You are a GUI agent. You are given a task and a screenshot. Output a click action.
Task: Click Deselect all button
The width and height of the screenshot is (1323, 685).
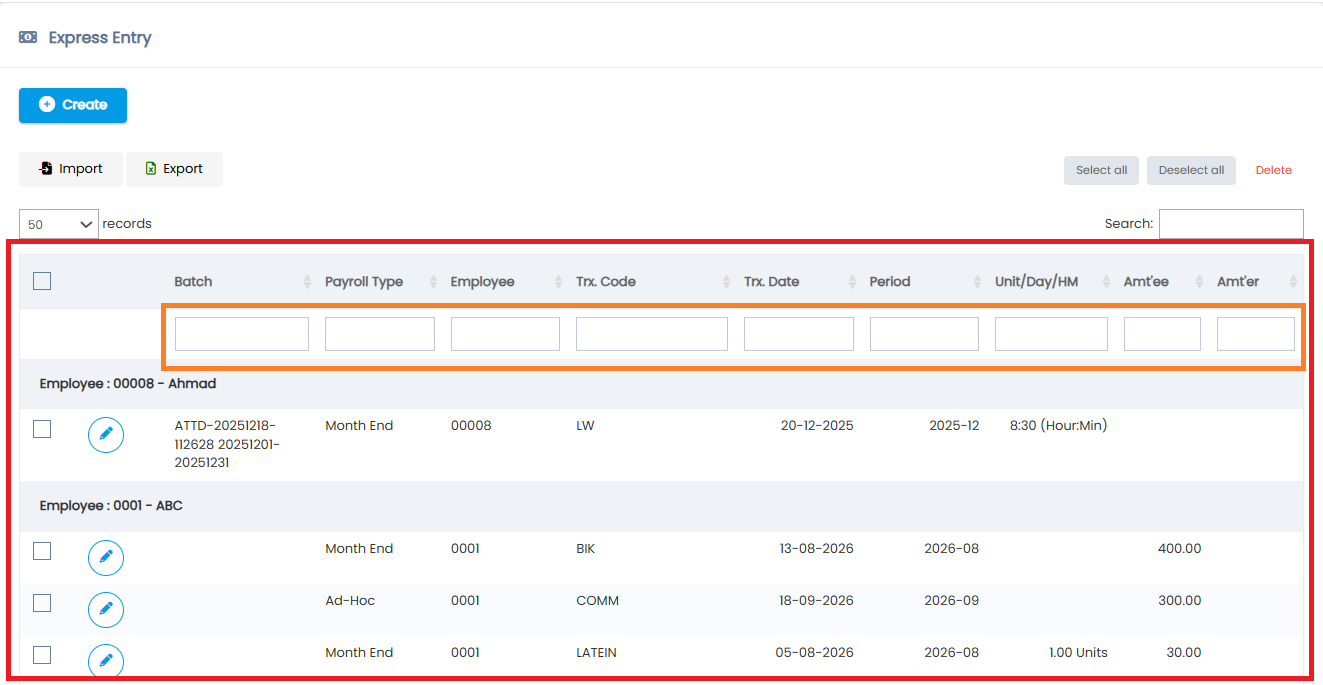[x=1191, y=170]
